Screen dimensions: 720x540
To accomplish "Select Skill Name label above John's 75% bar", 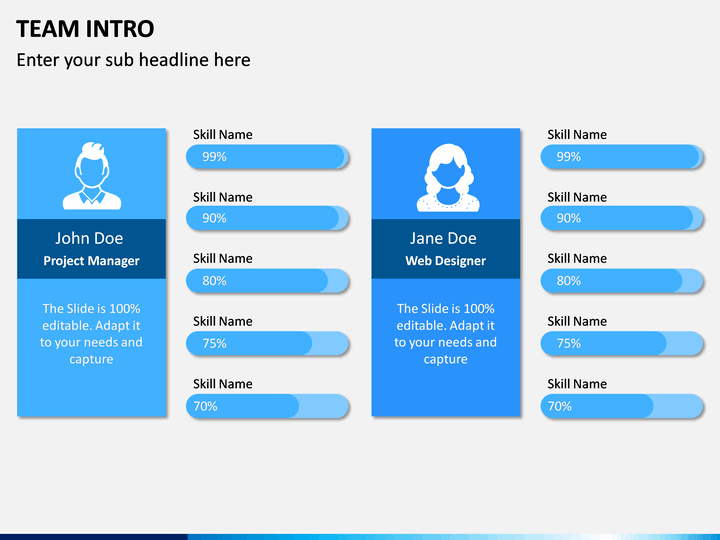I will 223,321.
